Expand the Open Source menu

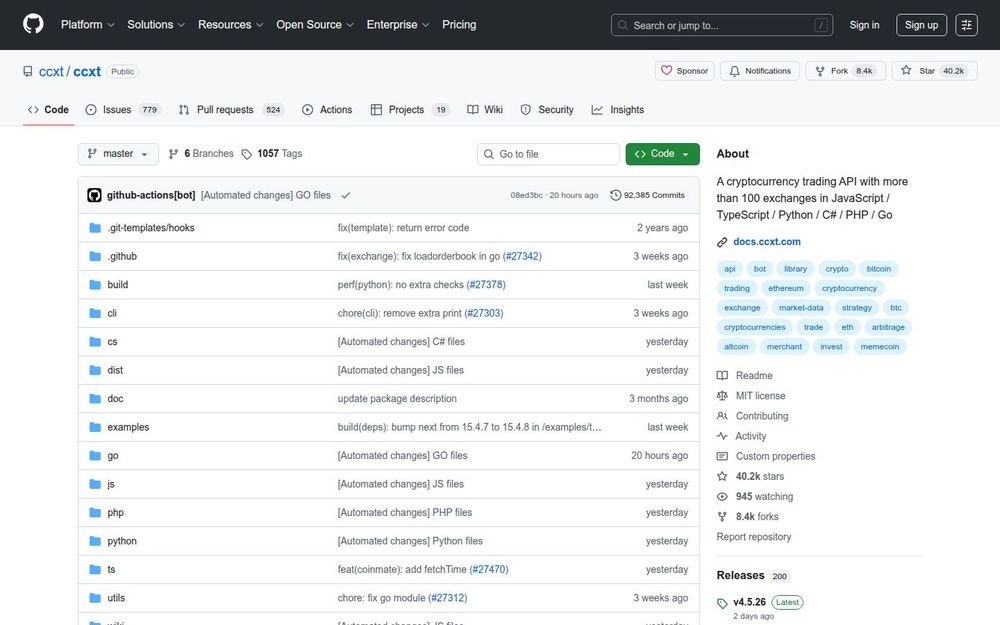[x=314, y=24]
